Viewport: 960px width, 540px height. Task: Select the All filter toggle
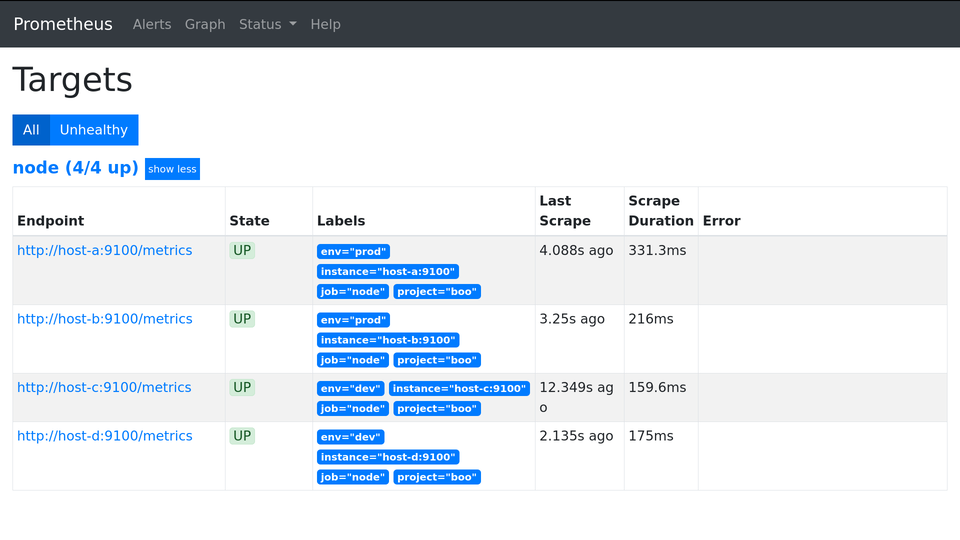tap(31, 130)
